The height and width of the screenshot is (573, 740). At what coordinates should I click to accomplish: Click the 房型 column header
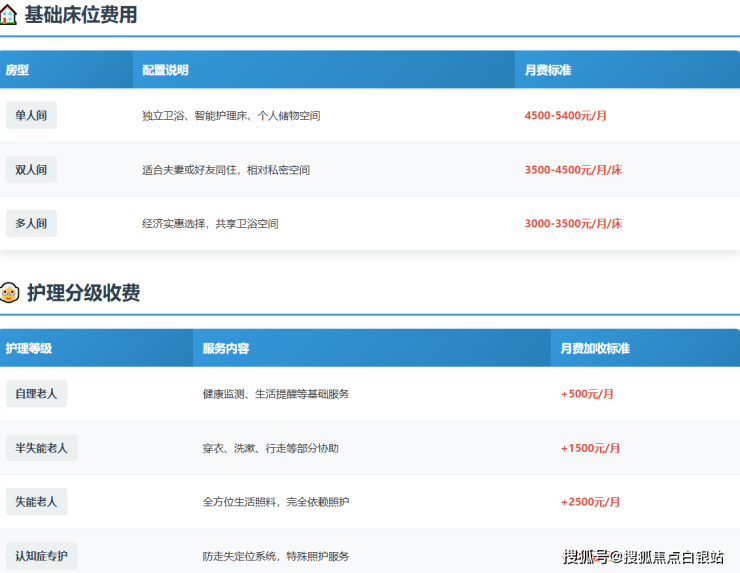coord(18,70)
